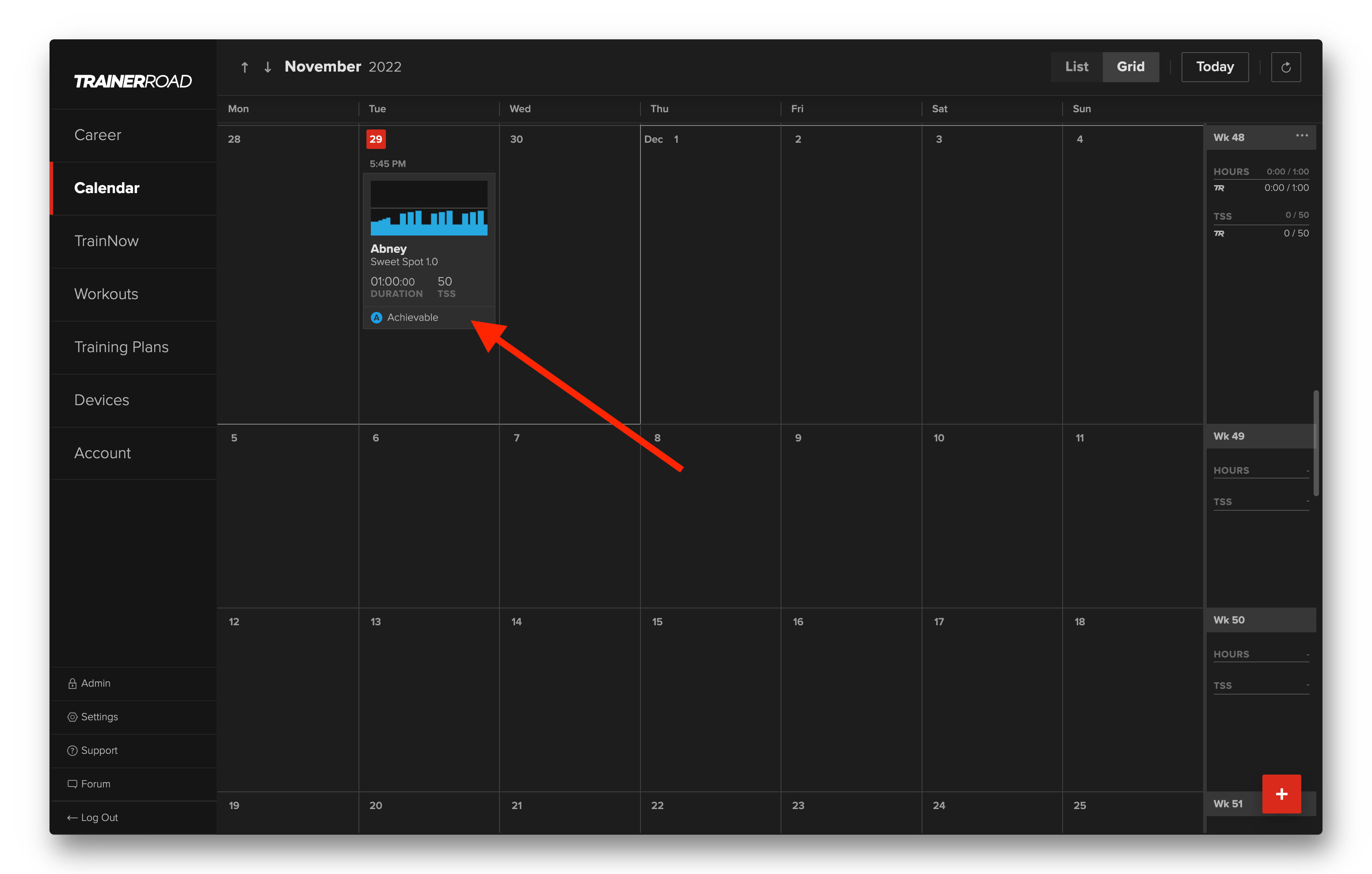
Task: Click the highlighted date 29
Action: 376,139
